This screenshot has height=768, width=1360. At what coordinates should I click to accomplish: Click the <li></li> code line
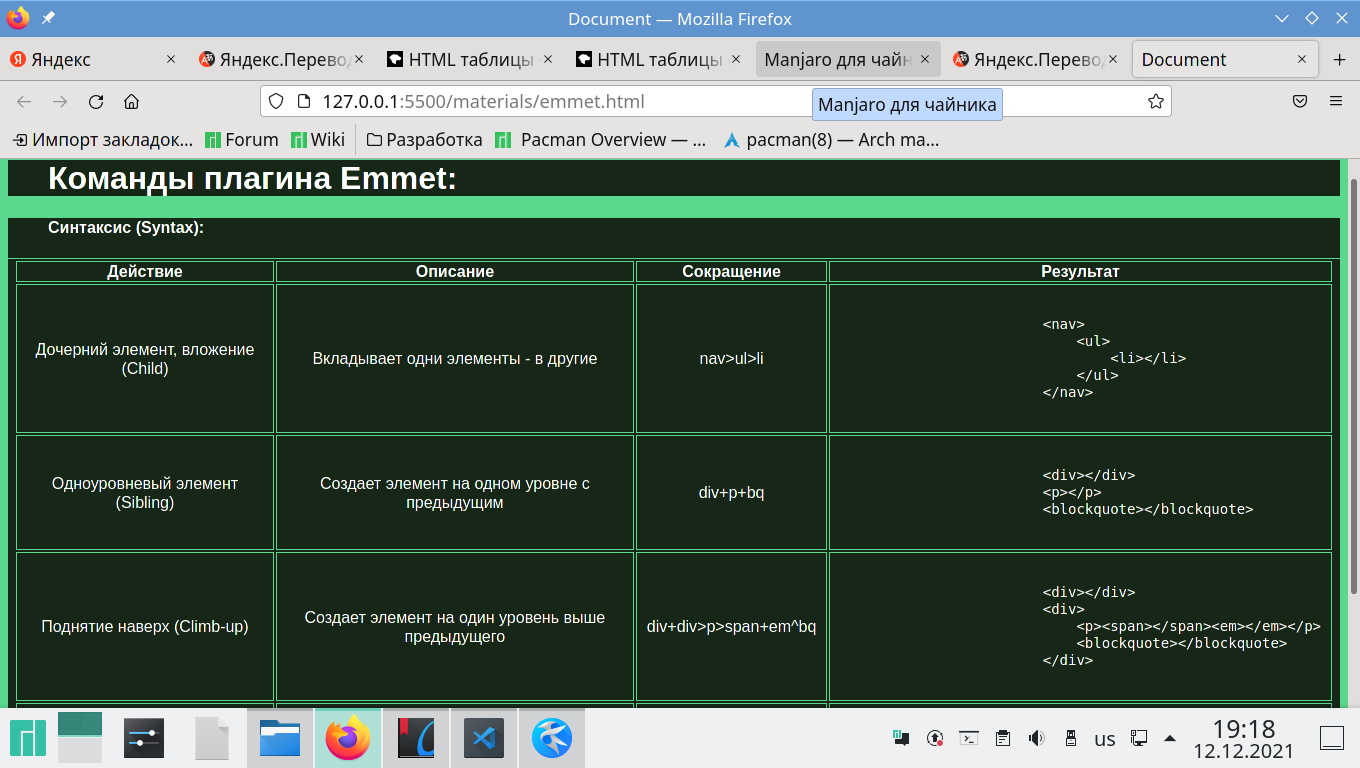(1148, 358)
